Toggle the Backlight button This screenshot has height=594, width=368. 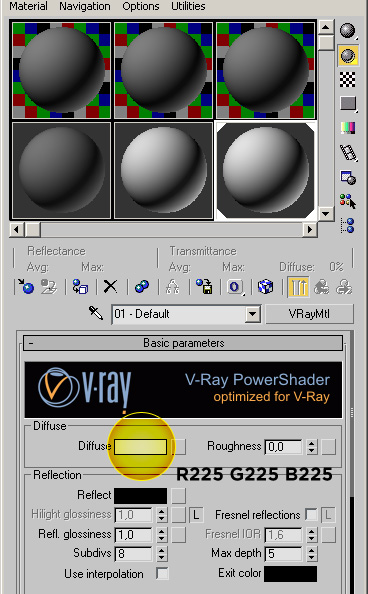(348, 56)
